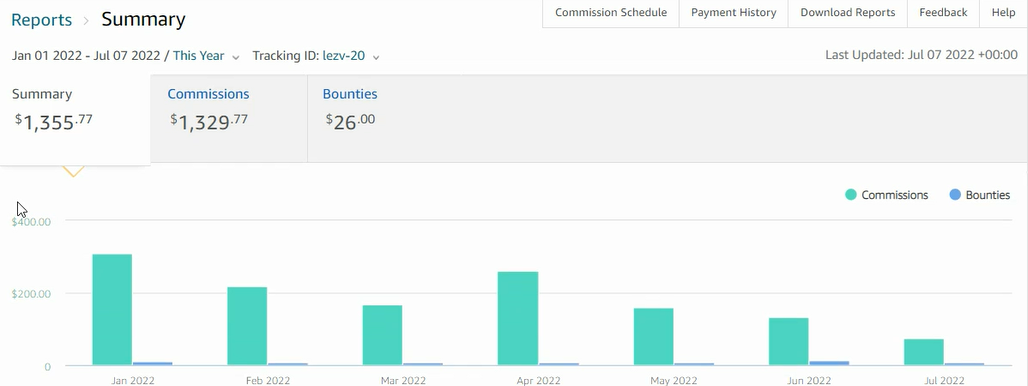This screenshot has height=386, width=1028.
Task: Open the lezv-20 tracking ID link
Action: point(344,56)
